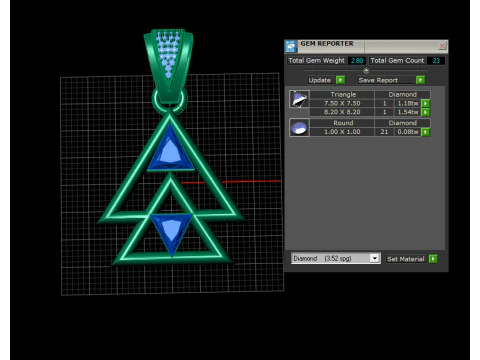Click the Total Gem Weight value 2.80
480x360 pixels.
tap(357, 61)
